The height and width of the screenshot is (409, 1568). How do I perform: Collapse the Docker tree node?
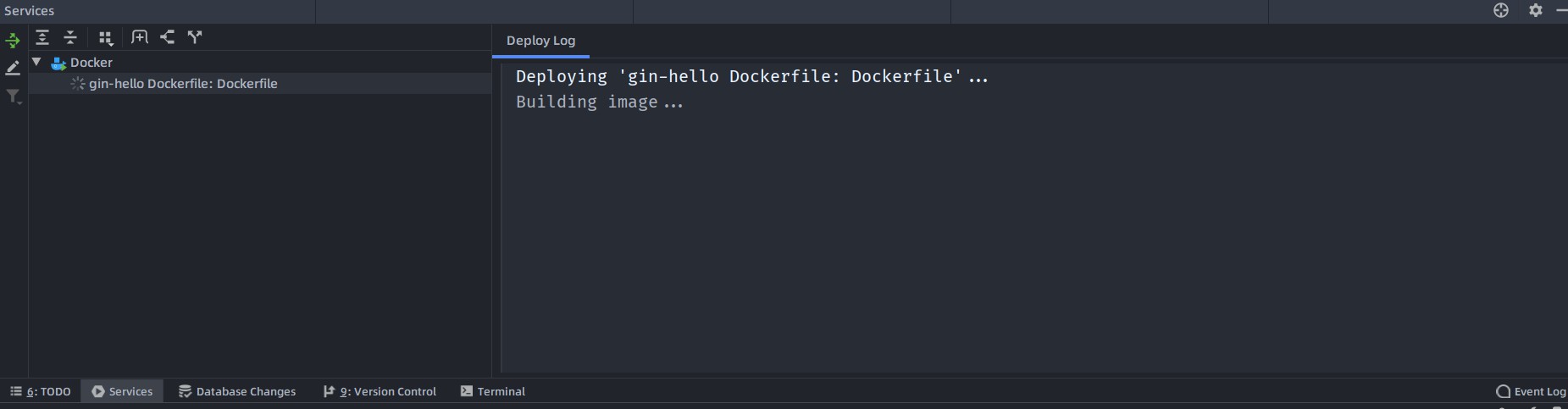coord(36,62)
